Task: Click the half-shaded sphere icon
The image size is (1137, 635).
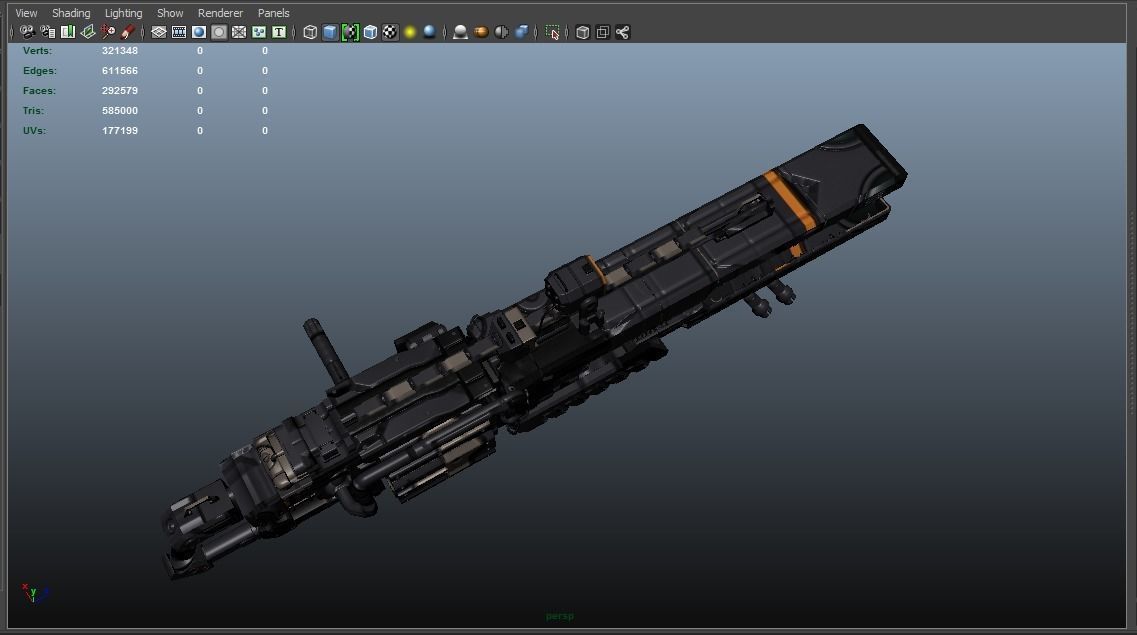Action: (501, 32)
